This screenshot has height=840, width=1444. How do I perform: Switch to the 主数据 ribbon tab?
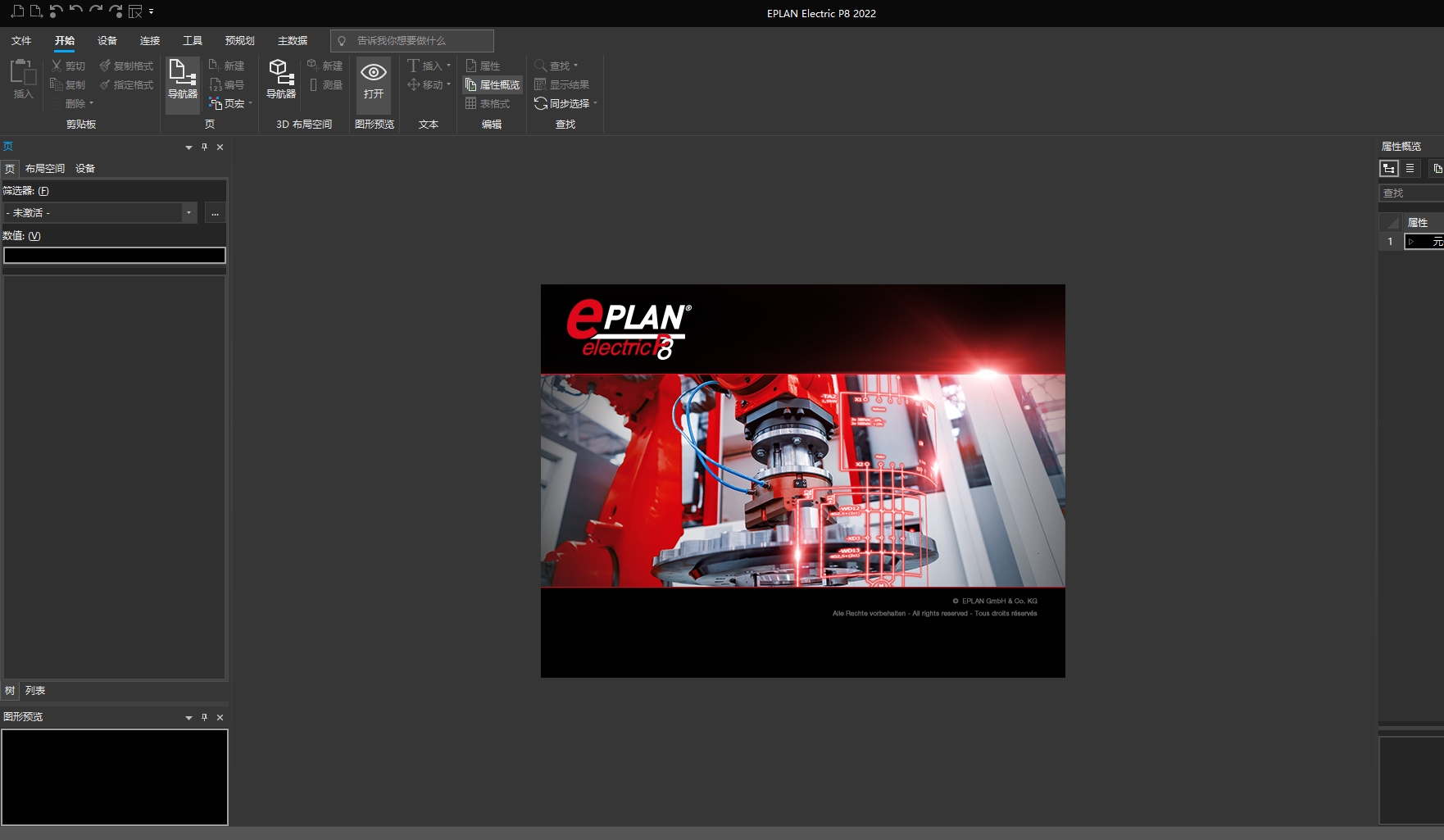tap(293, 40)
